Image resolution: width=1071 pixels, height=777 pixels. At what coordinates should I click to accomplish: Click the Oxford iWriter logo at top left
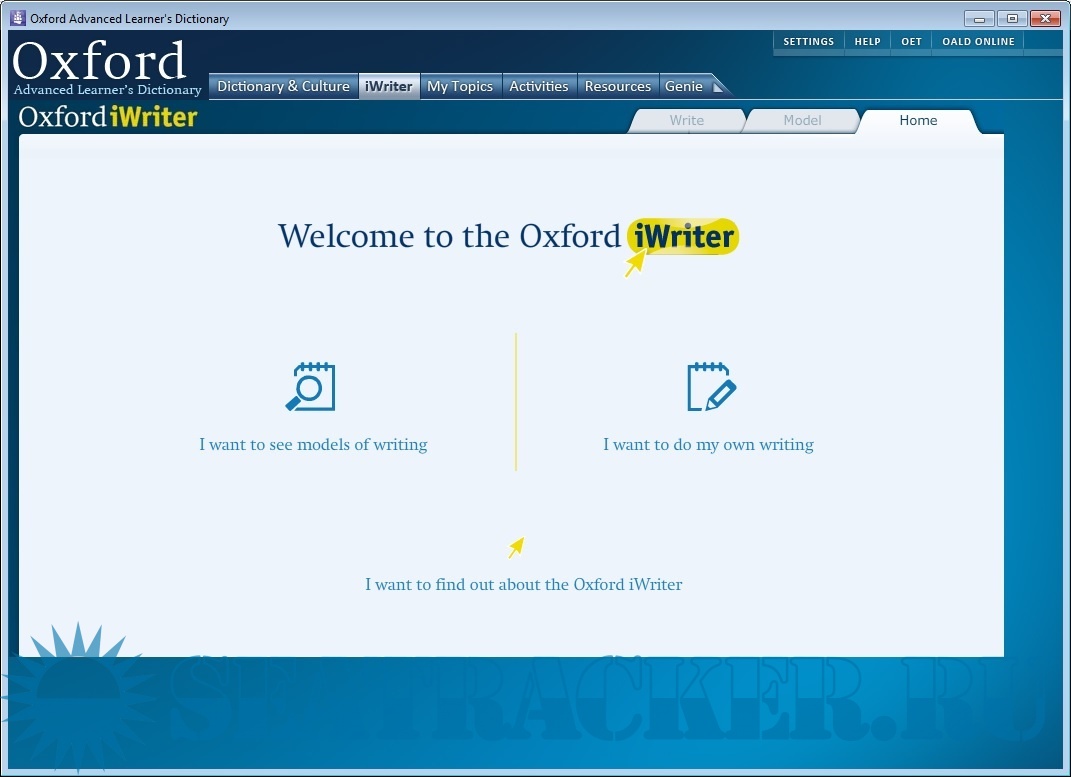click(x=108, y=117)
